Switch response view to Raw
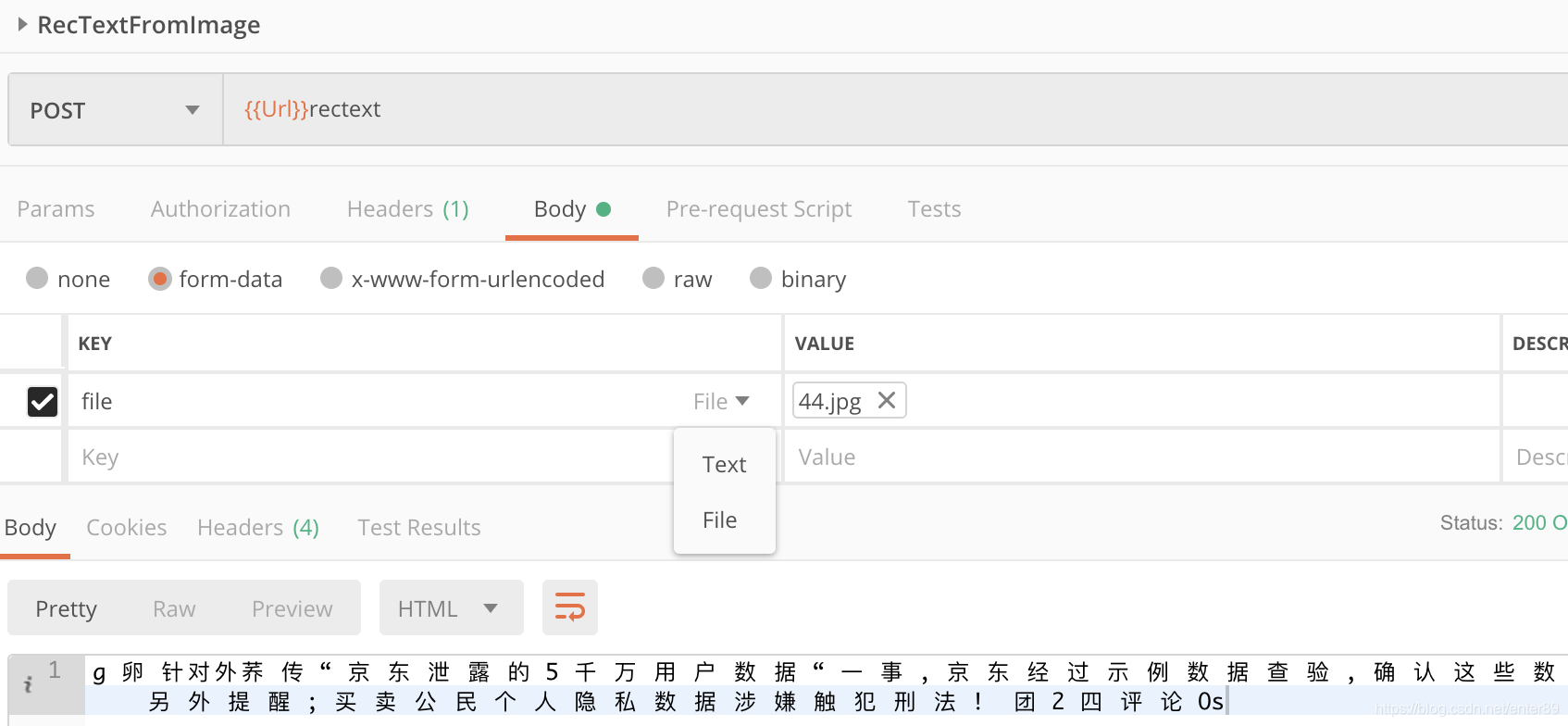 click(x=174, y=608)
